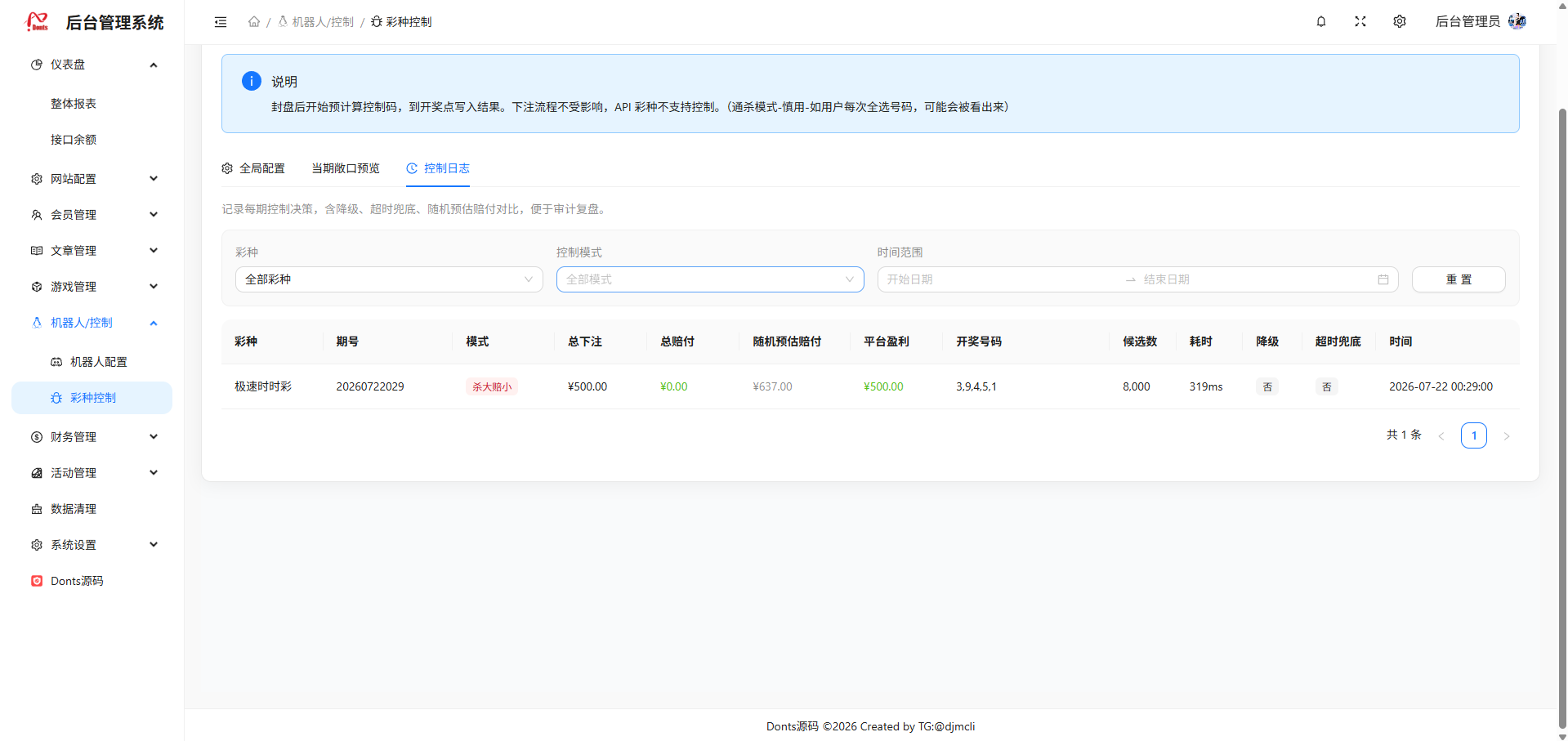Click the 游戏管理 sidebar icon
Screen dimensions: 1568x741
[37, 287]
